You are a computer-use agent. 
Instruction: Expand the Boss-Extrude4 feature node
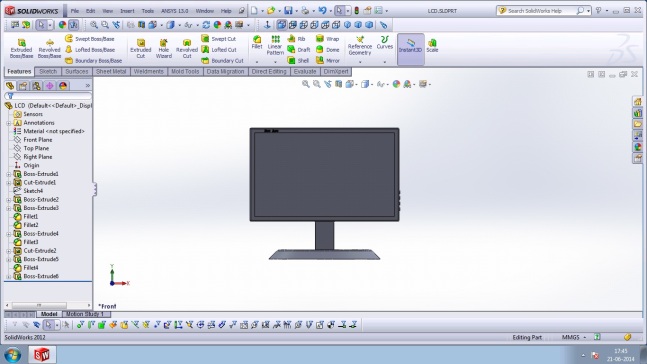[x=9, y=234]
